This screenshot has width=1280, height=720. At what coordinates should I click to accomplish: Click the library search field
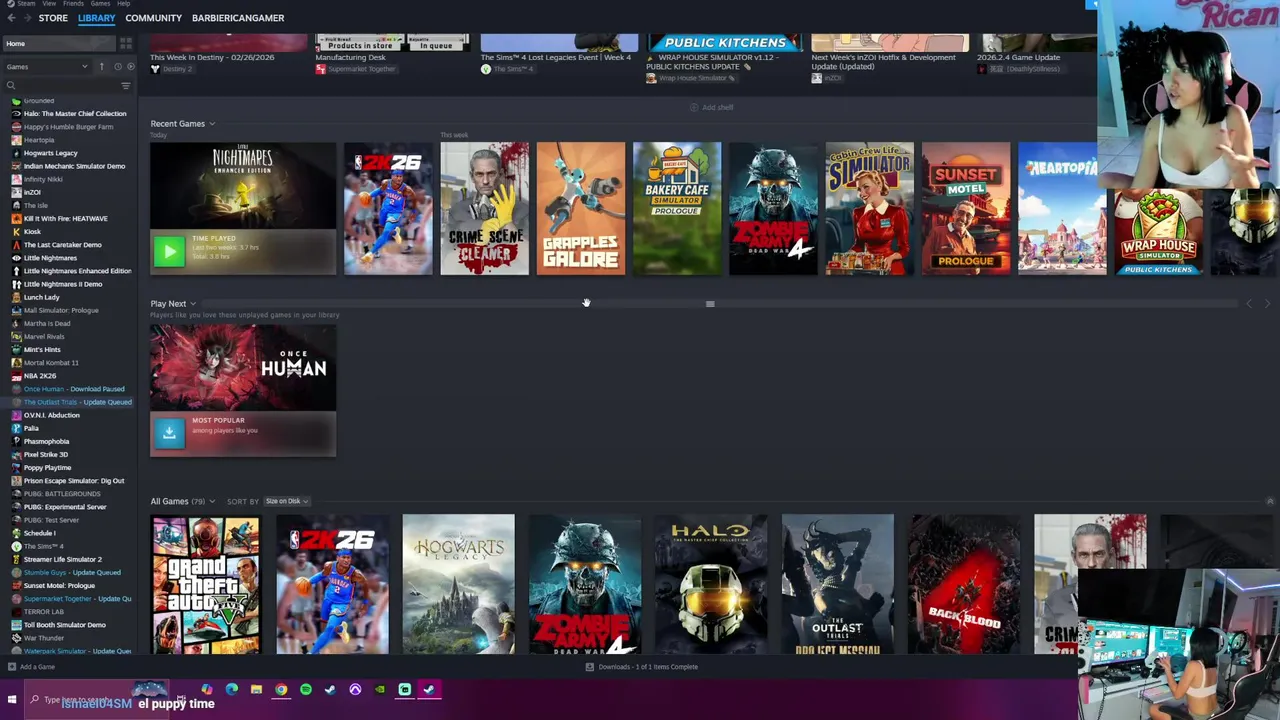click(62, 86)
